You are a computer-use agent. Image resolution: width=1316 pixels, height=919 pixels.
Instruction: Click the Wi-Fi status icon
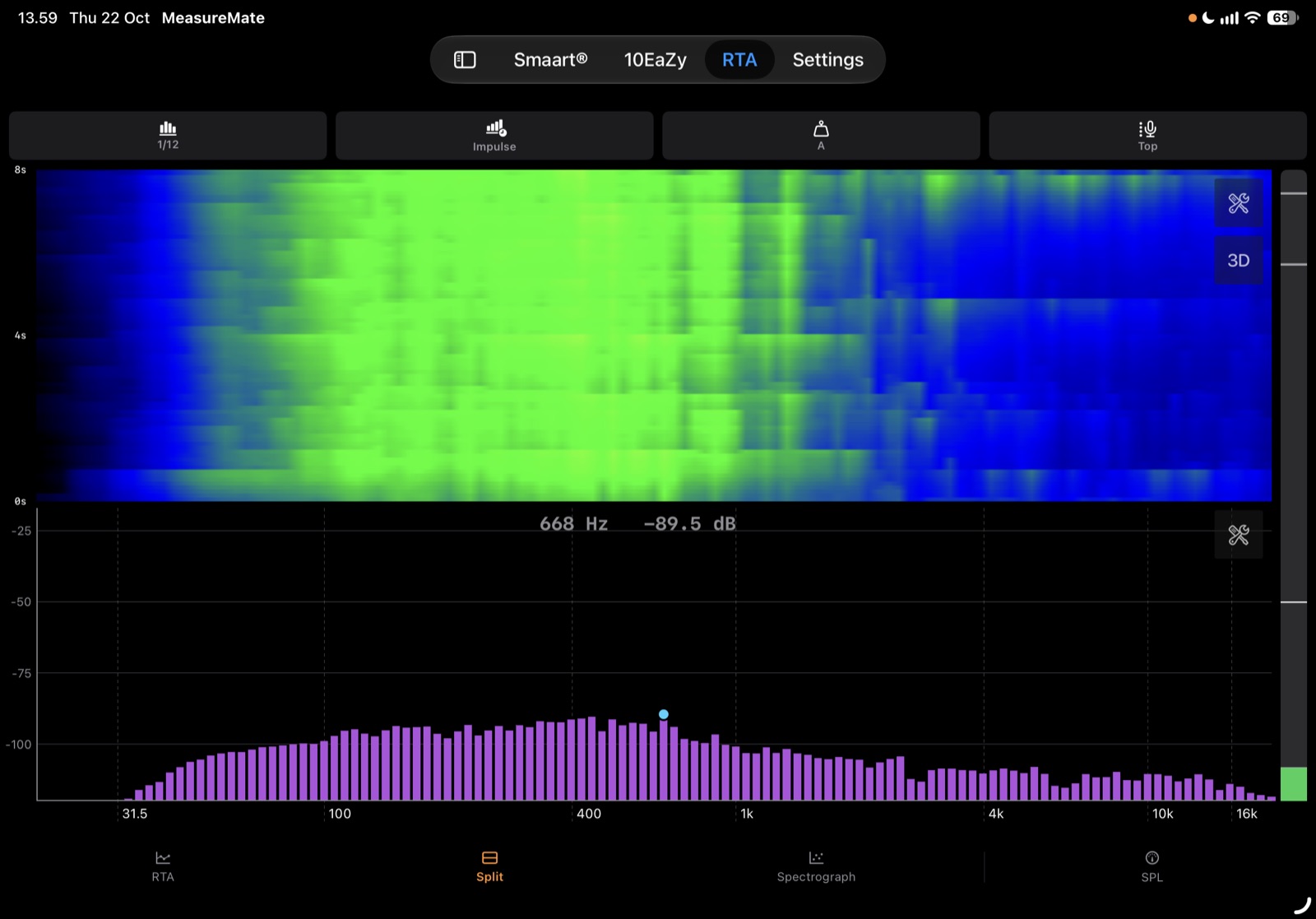click(1252, 17)
